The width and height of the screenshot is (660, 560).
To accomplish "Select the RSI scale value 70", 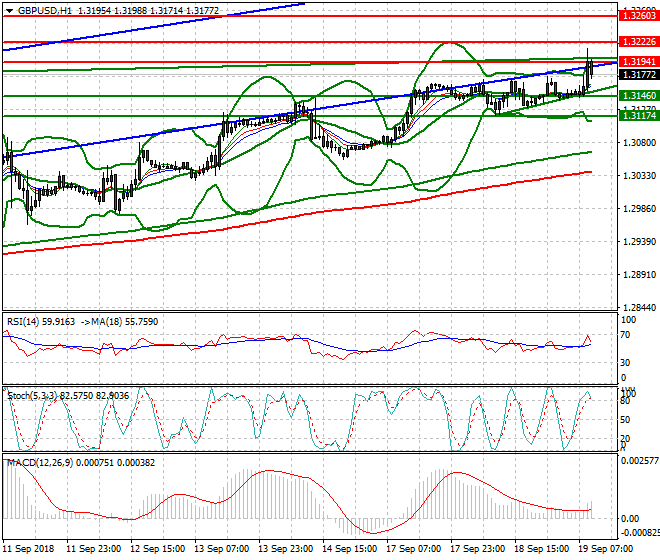I will pyautogui.click(x=625, y=335).
